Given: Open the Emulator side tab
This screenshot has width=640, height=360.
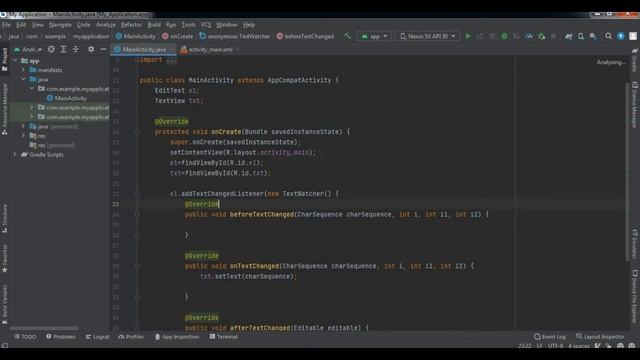Looking at the screenshot, I should point(635,244).
